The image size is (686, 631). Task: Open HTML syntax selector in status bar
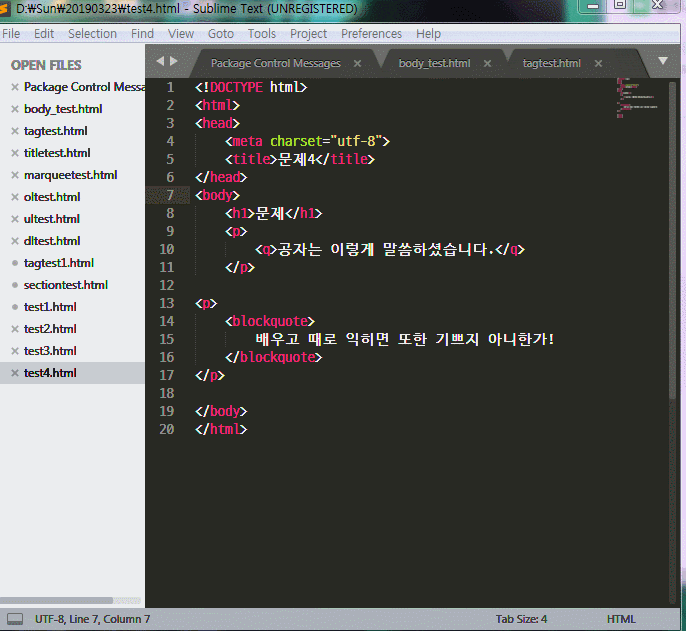click(x=621, y=619)
